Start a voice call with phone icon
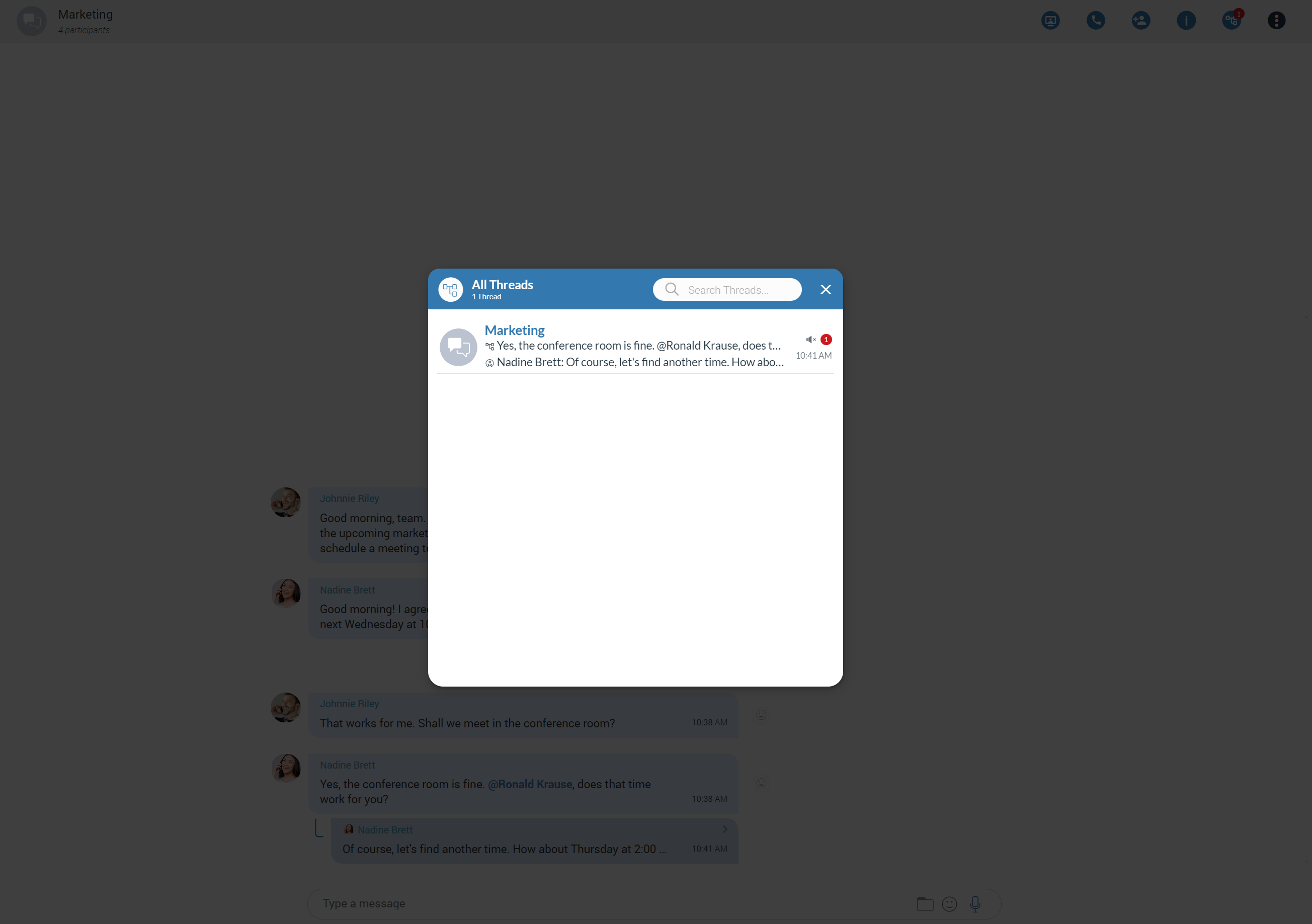Image resolution: width=1312 pixels, height=924 pixels. click(1095, 21)
